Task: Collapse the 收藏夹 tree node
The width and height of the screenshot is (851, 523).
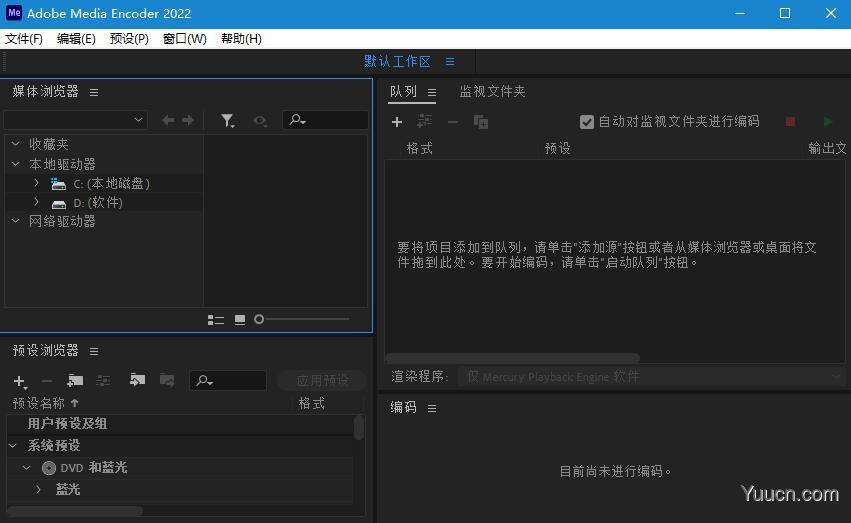Action: (x=16, y=144)
